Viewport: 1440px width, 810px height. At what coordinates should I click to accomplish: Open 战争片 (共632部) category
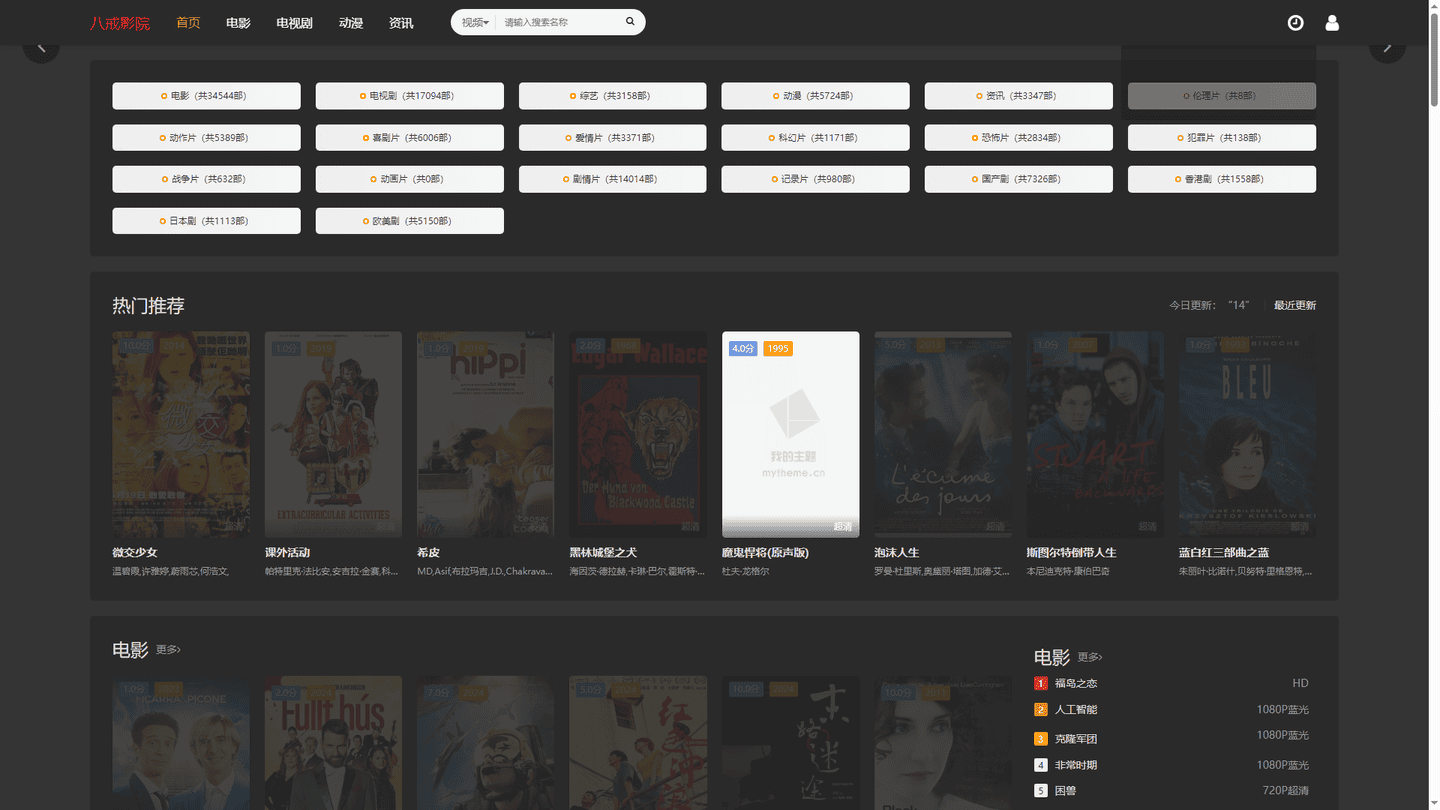pyautogui.click(x=206, y=179)
